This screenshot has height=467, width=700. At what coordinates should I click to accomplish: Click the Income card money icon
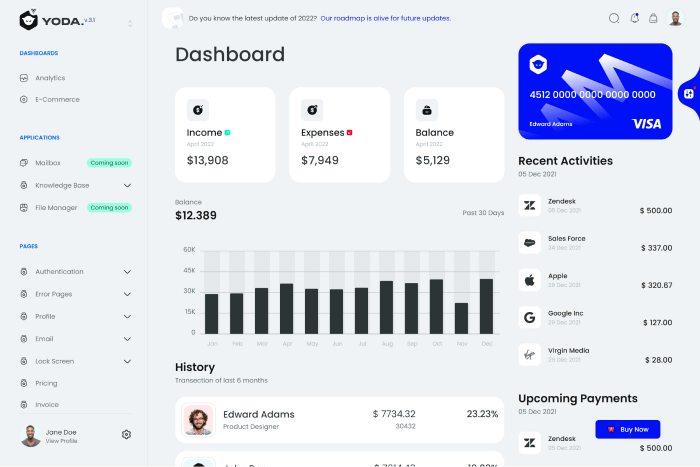tap(198, 110)
